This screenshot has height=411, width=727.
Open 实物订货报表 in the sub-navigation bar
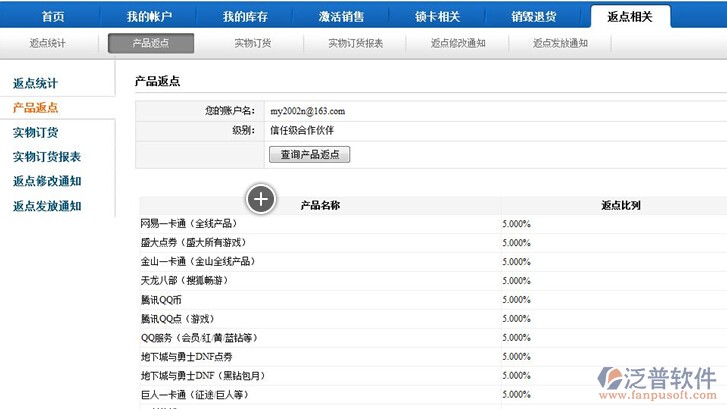355,44
